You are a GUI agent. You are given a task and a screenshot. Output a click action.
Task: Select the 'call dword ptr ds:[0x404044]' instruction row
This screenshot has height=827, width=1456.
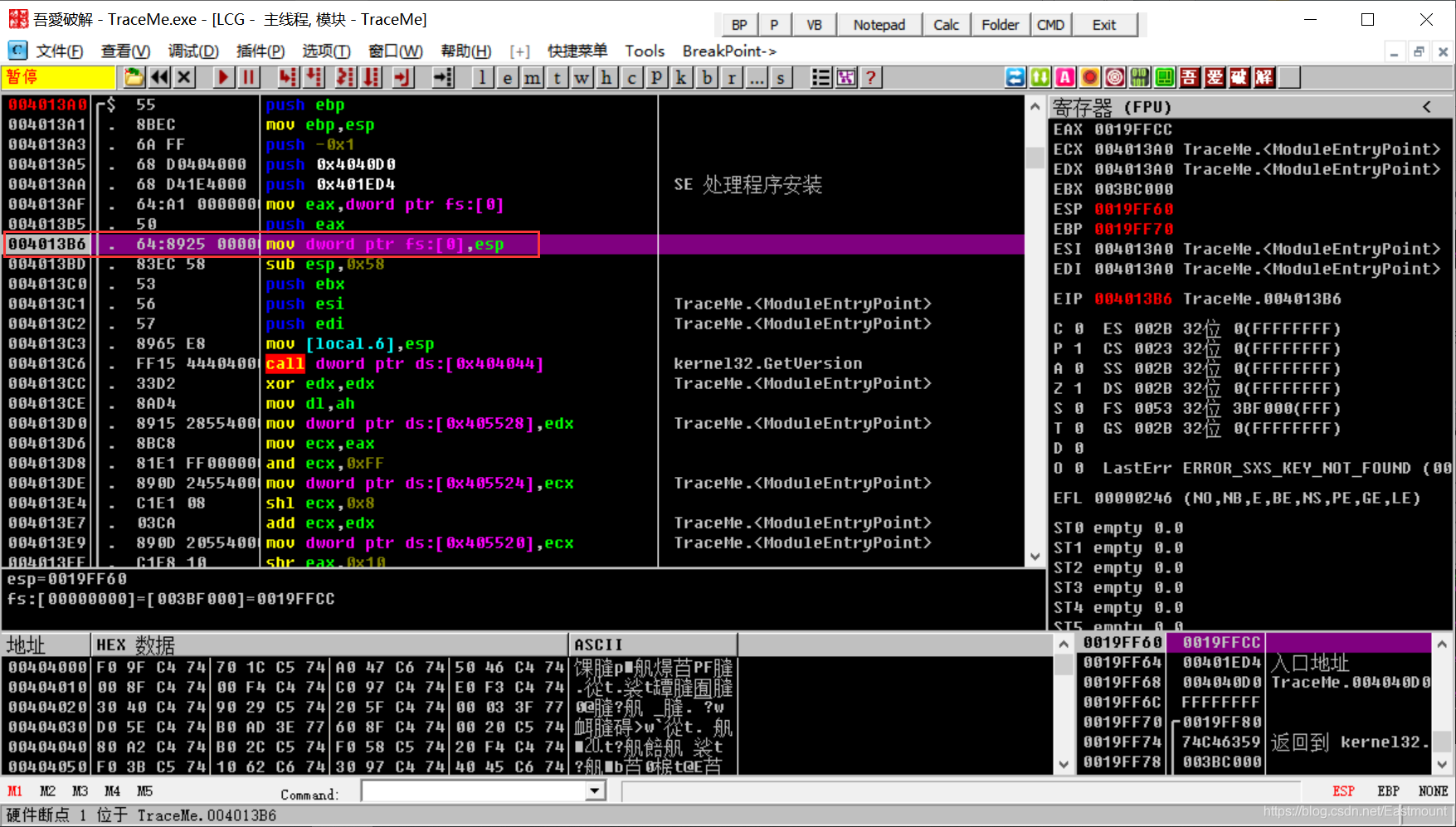click(514, 364)
